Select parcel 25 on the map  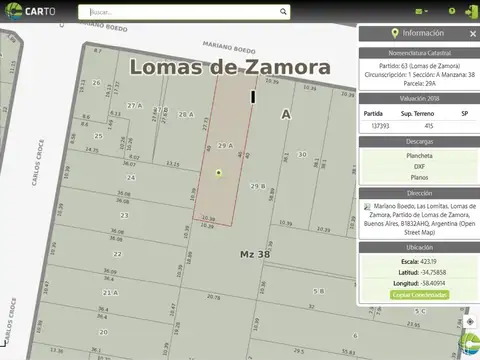[x=98, y=136]
